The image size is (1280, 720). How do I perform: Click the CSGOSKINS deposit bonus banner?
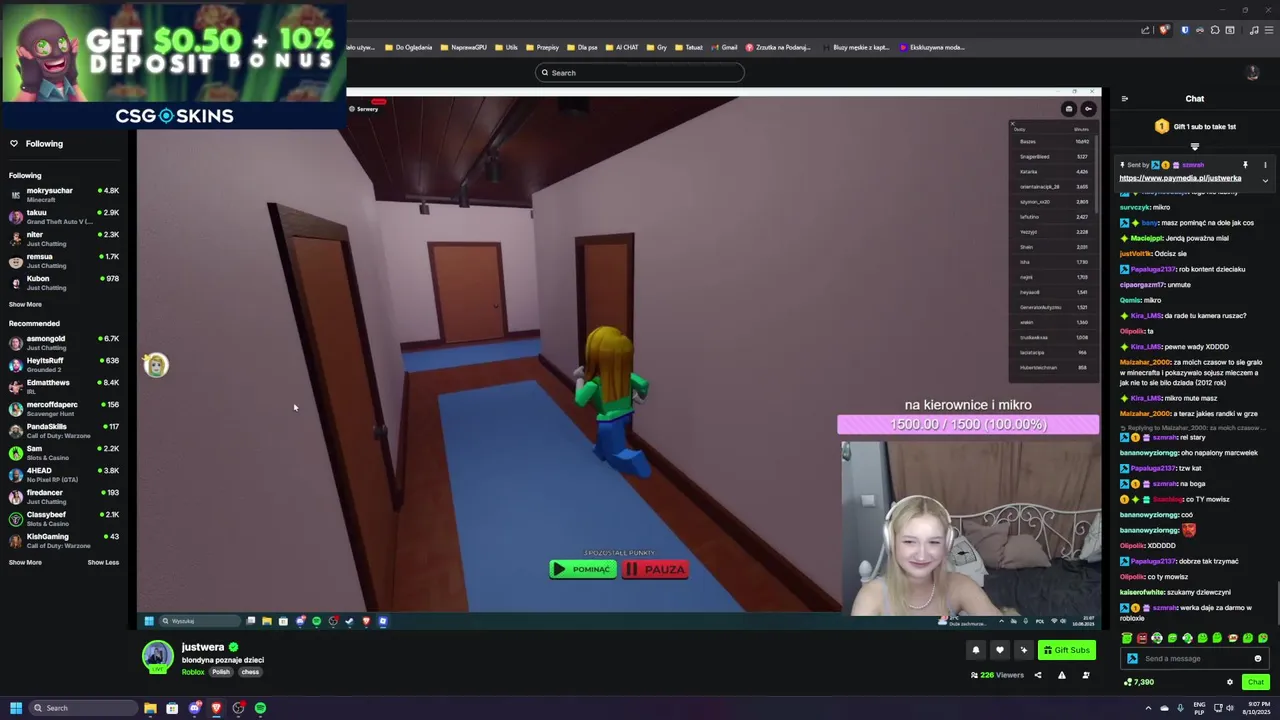coord(173,65)
